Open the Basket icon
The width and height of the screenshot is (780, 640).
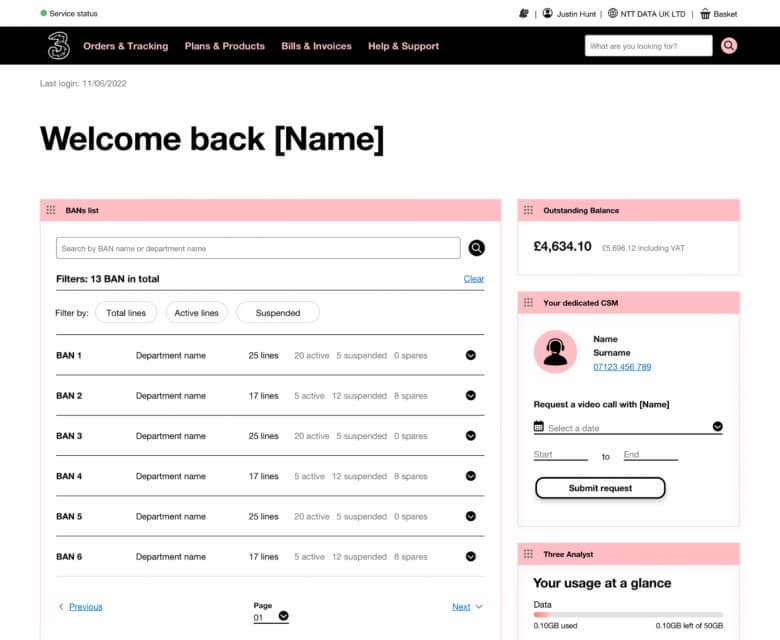click(705, 14)
